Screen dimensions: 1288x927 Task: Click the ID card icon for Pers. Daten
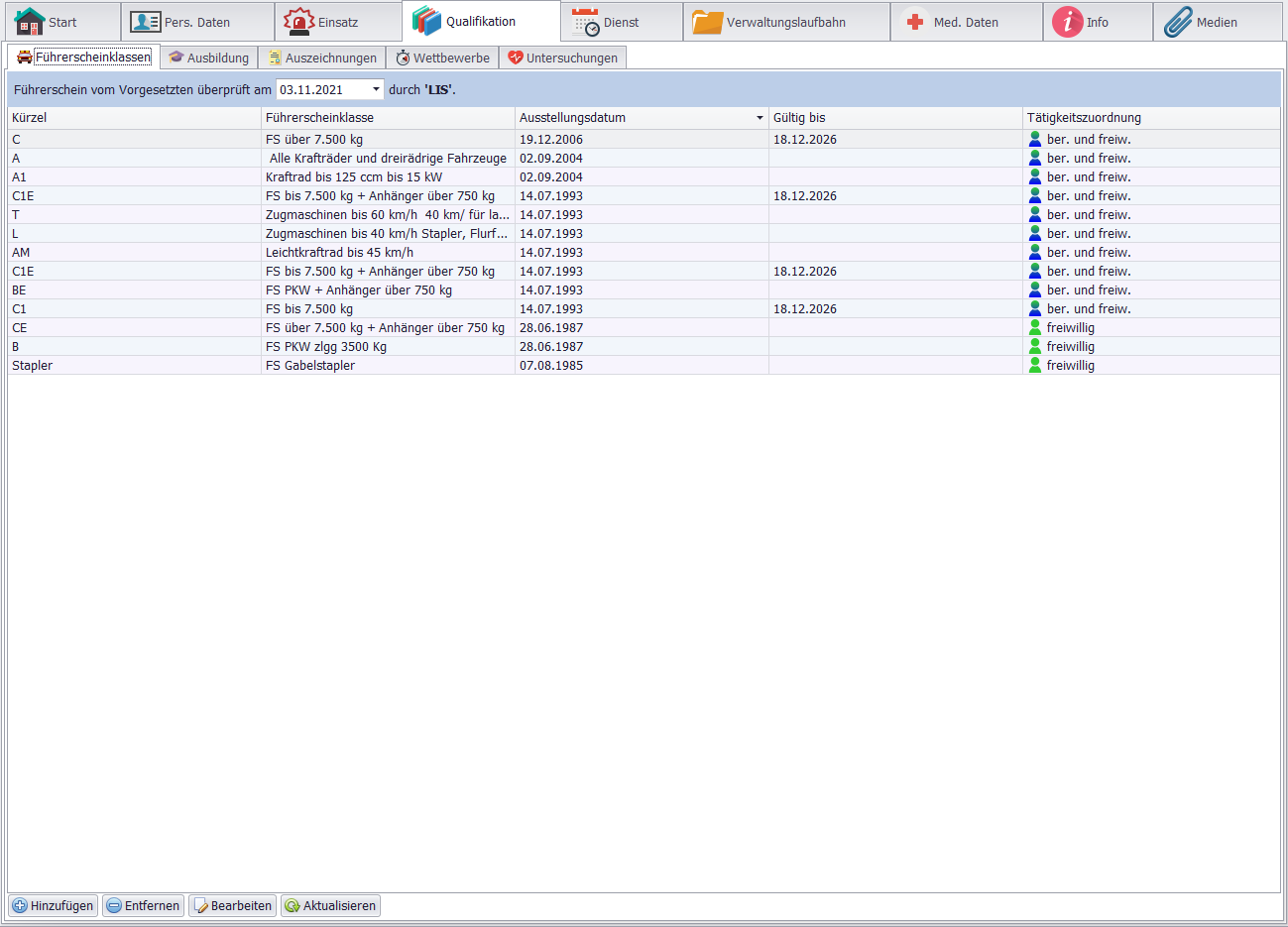coord(146,22)
